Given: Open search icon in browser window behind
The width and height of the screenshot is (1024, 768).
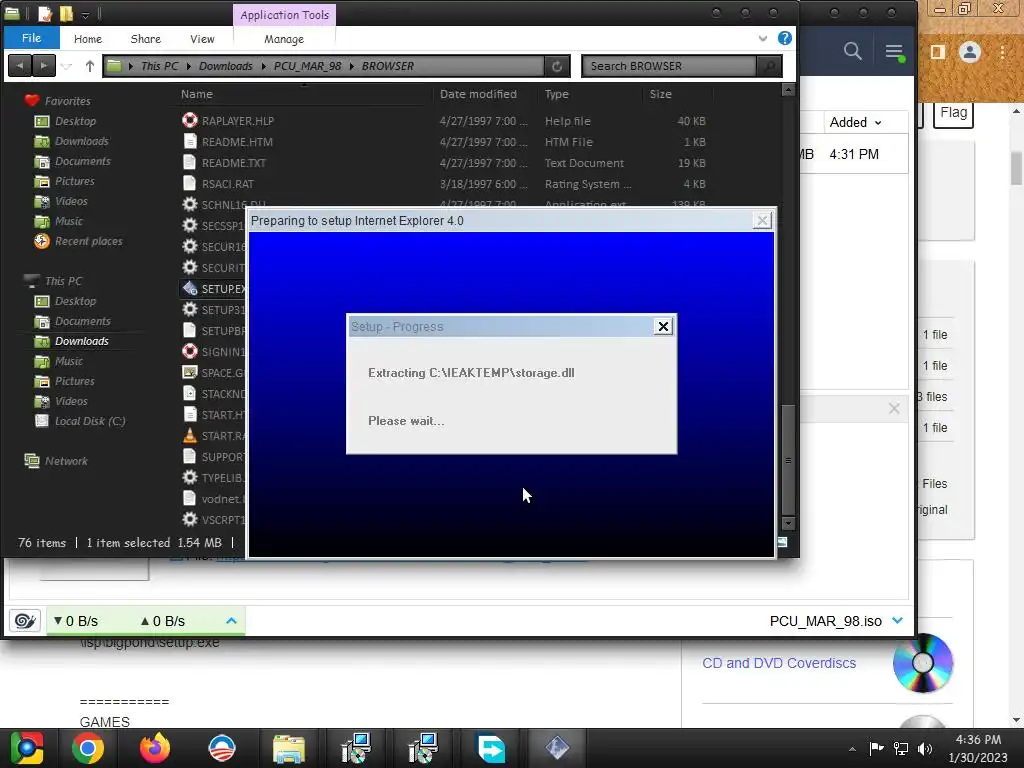Looking at the screenshot, I should click(852, 51).
